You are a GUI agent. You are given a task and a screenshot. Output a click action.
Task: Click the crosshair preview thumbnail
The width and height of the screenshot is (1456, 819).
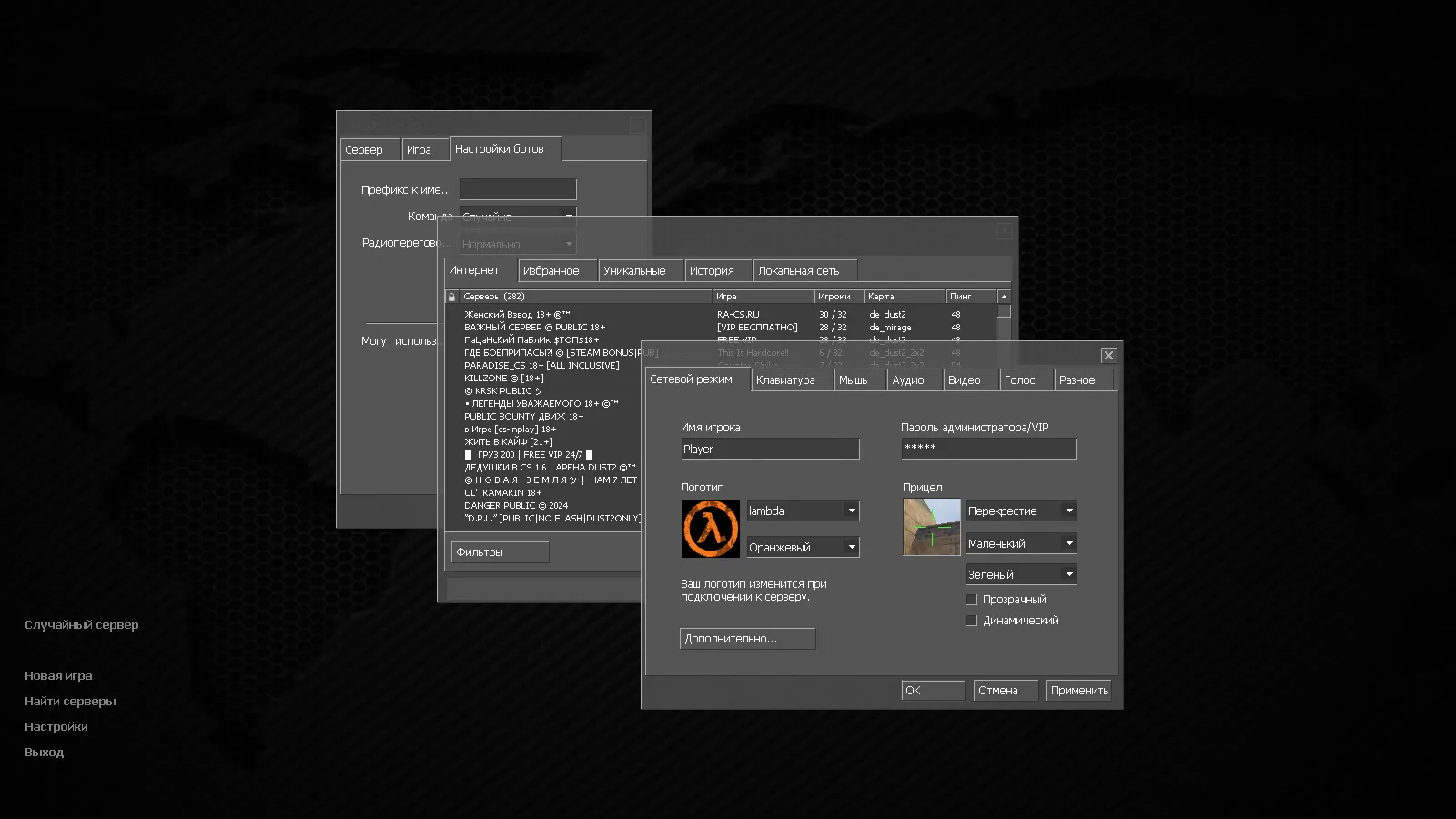(931, 527)
